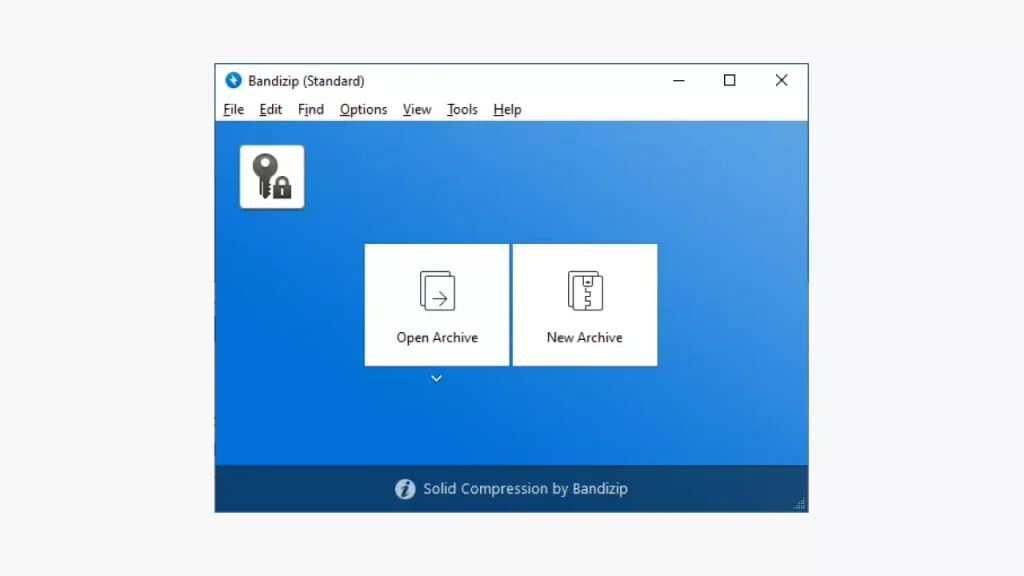Screen dimensions: 1024x576
Task: Open the Edit menu
Action: pos(270,110)
